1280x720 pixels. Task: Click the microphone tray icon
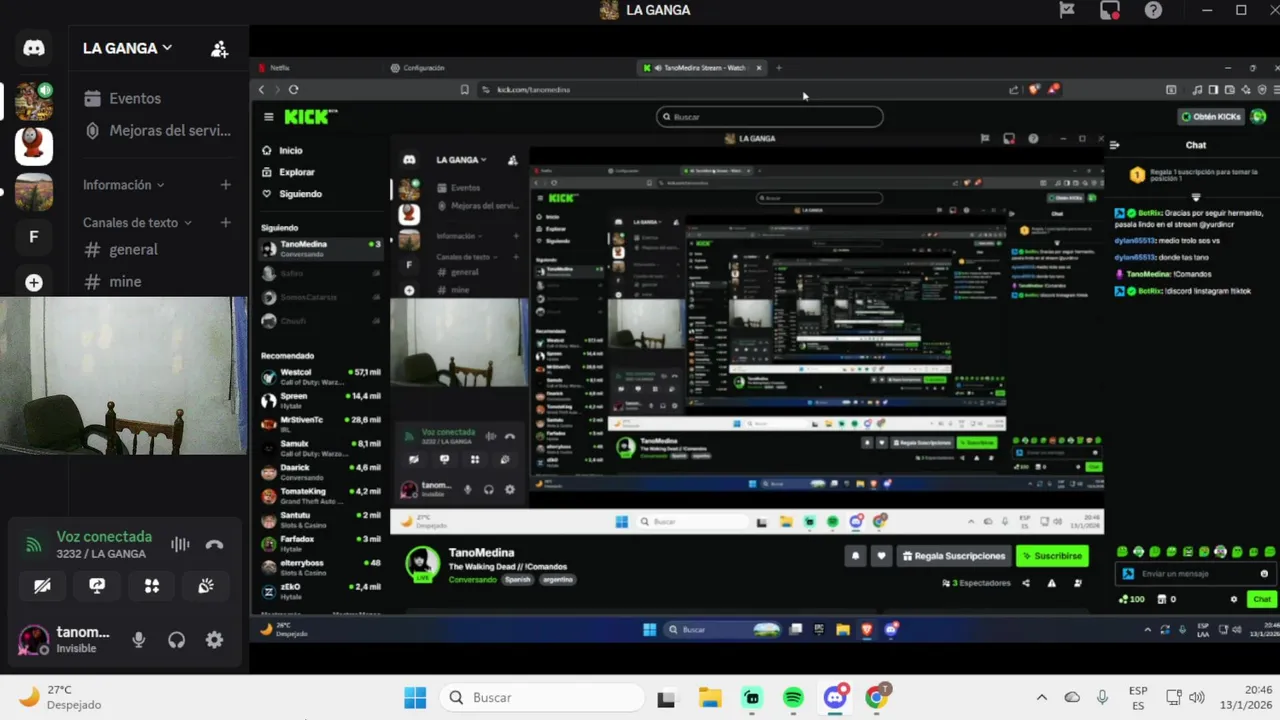pos(1102,697)
